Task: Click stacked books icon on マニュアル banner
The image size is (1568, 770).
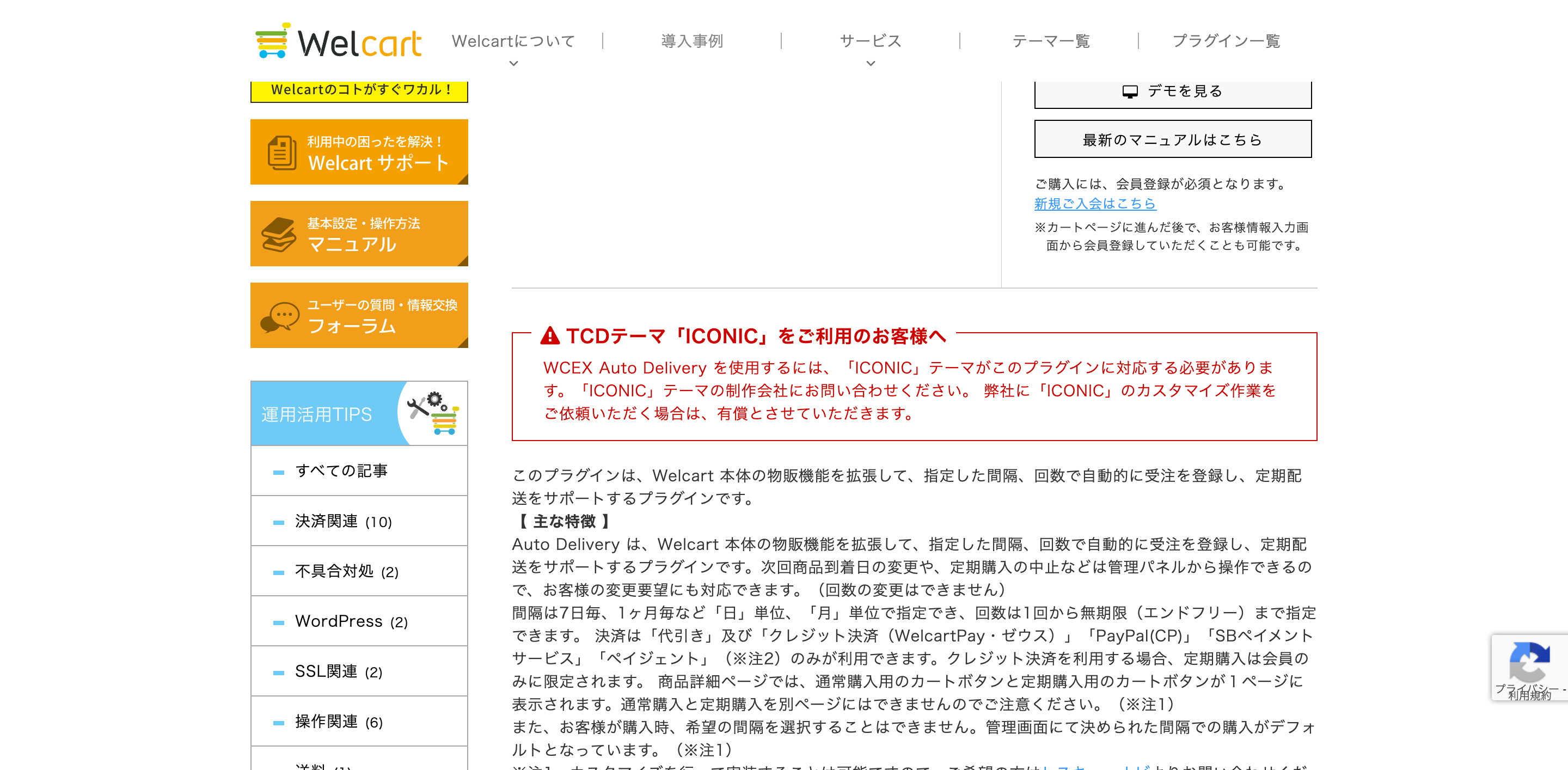Action: 279,234
